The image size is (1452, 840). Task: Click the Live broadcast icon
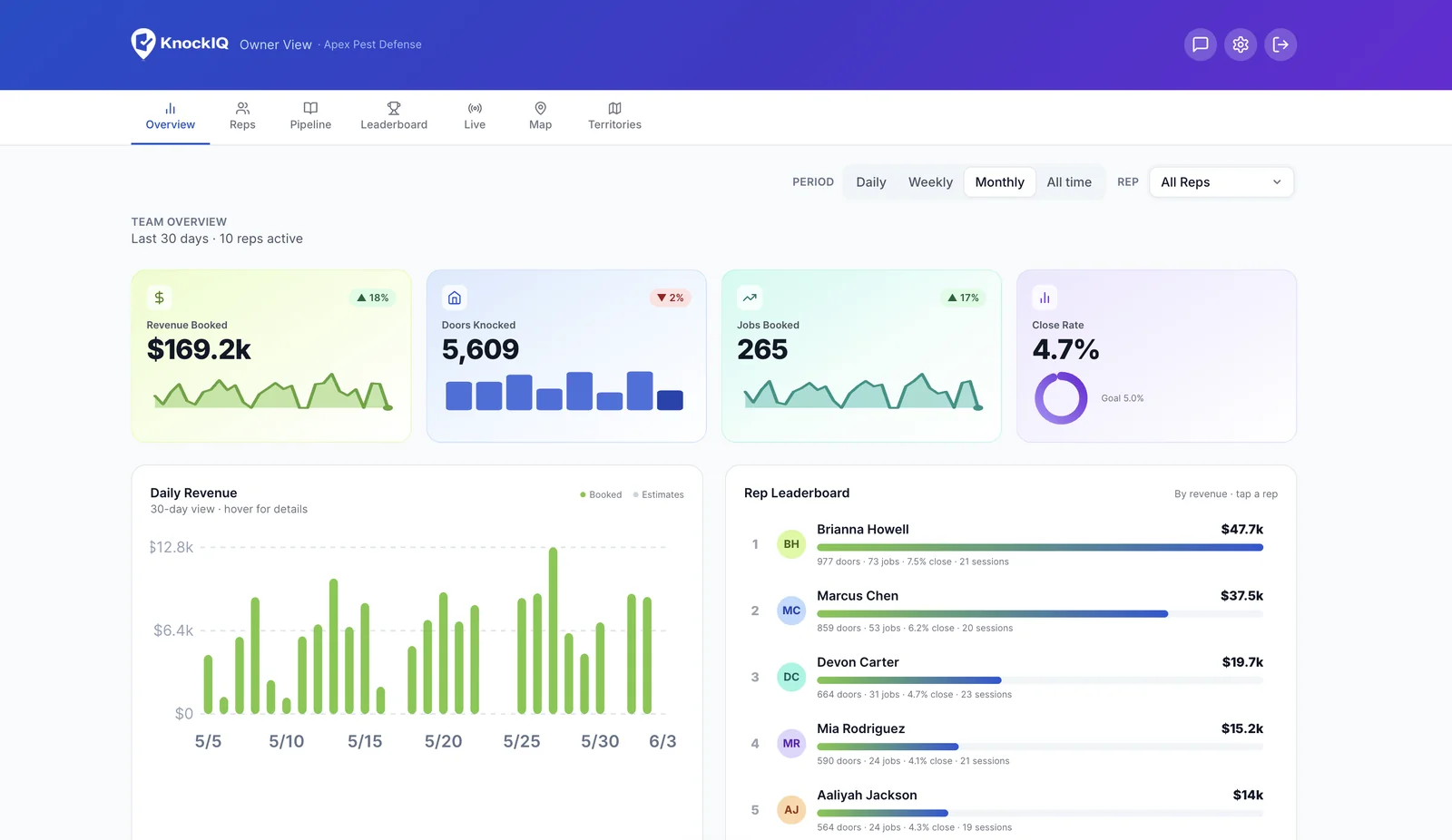[475, 108]
